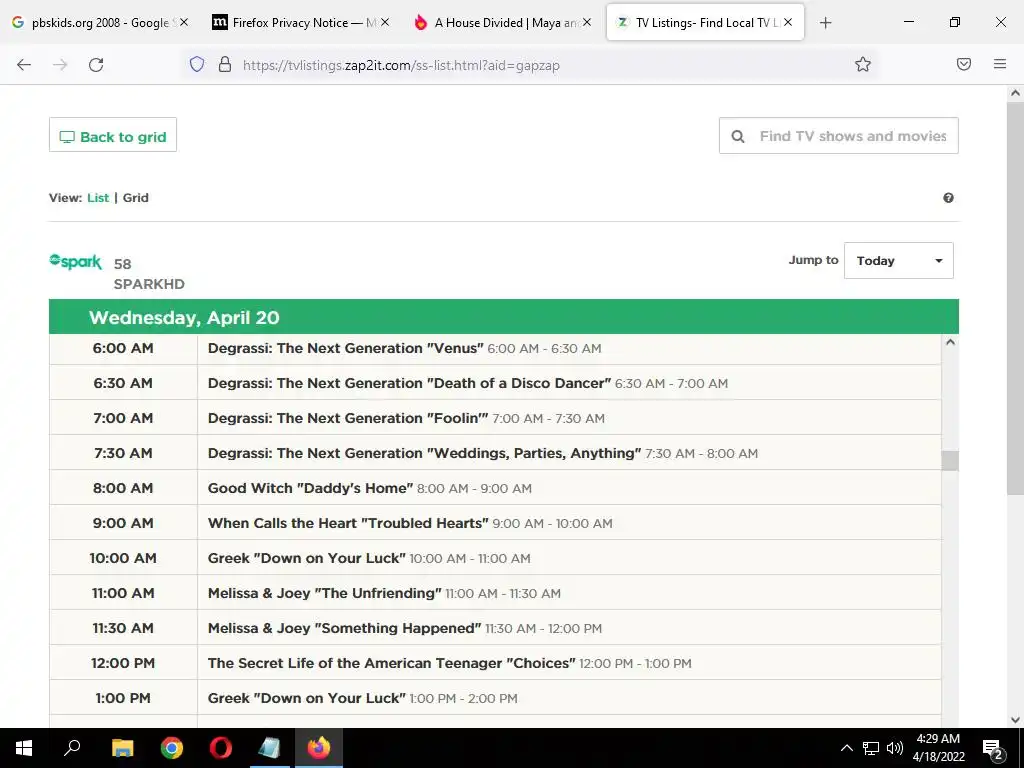Reload the current page
Viewport: 1024px width, 768px height.
pos(96,65)
